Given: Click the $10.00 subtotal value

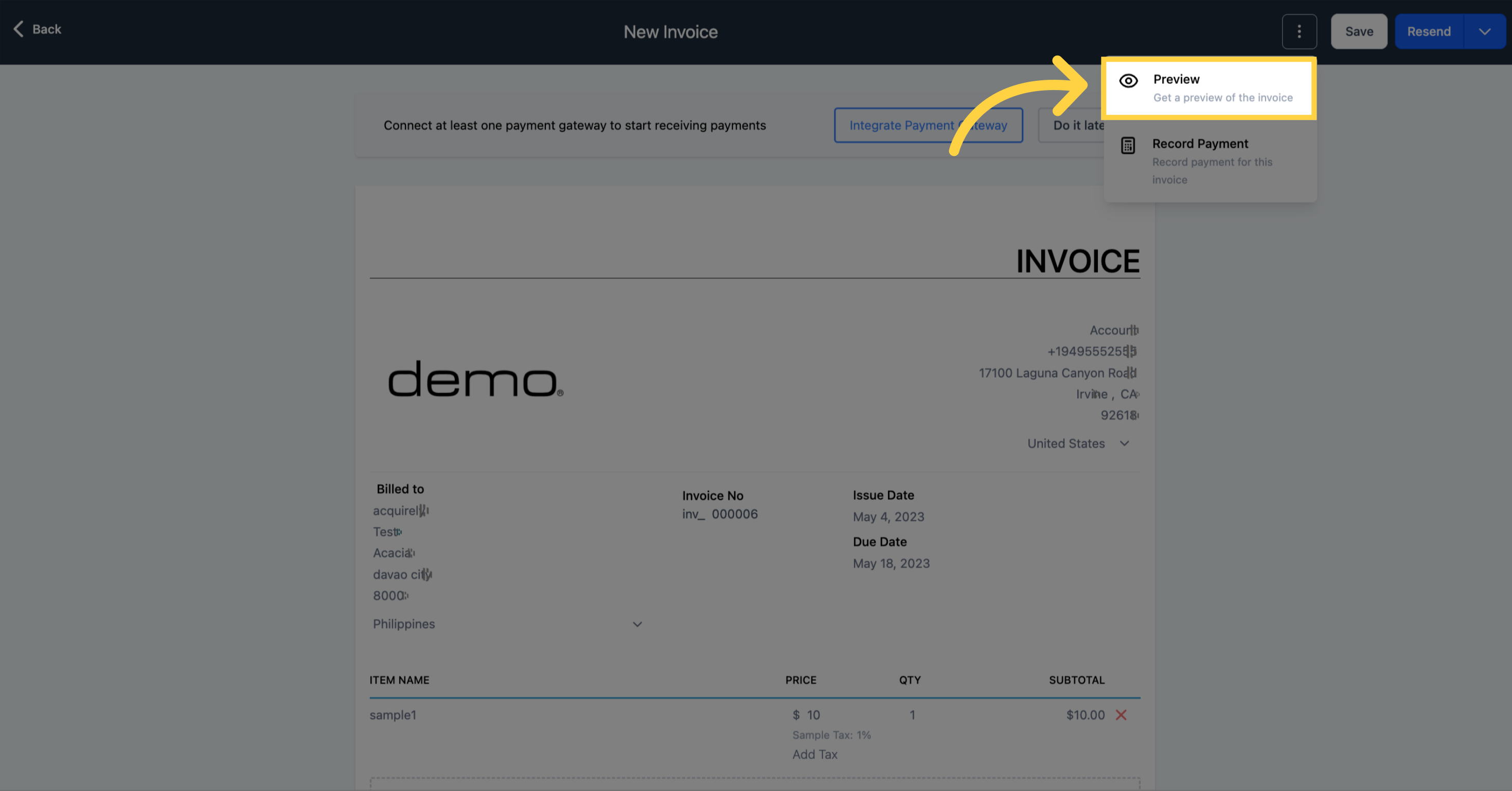Looking at the screenshot, I should 1086,715.
